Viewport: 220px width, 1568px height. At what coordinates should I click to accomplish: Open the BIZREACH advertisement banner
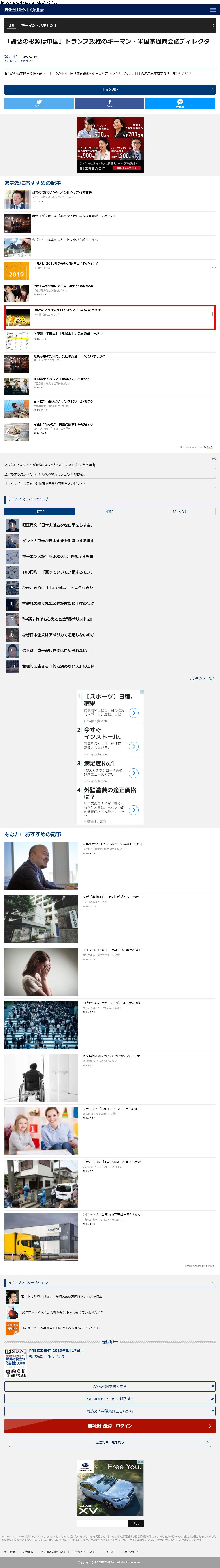(x=110, y=145)
